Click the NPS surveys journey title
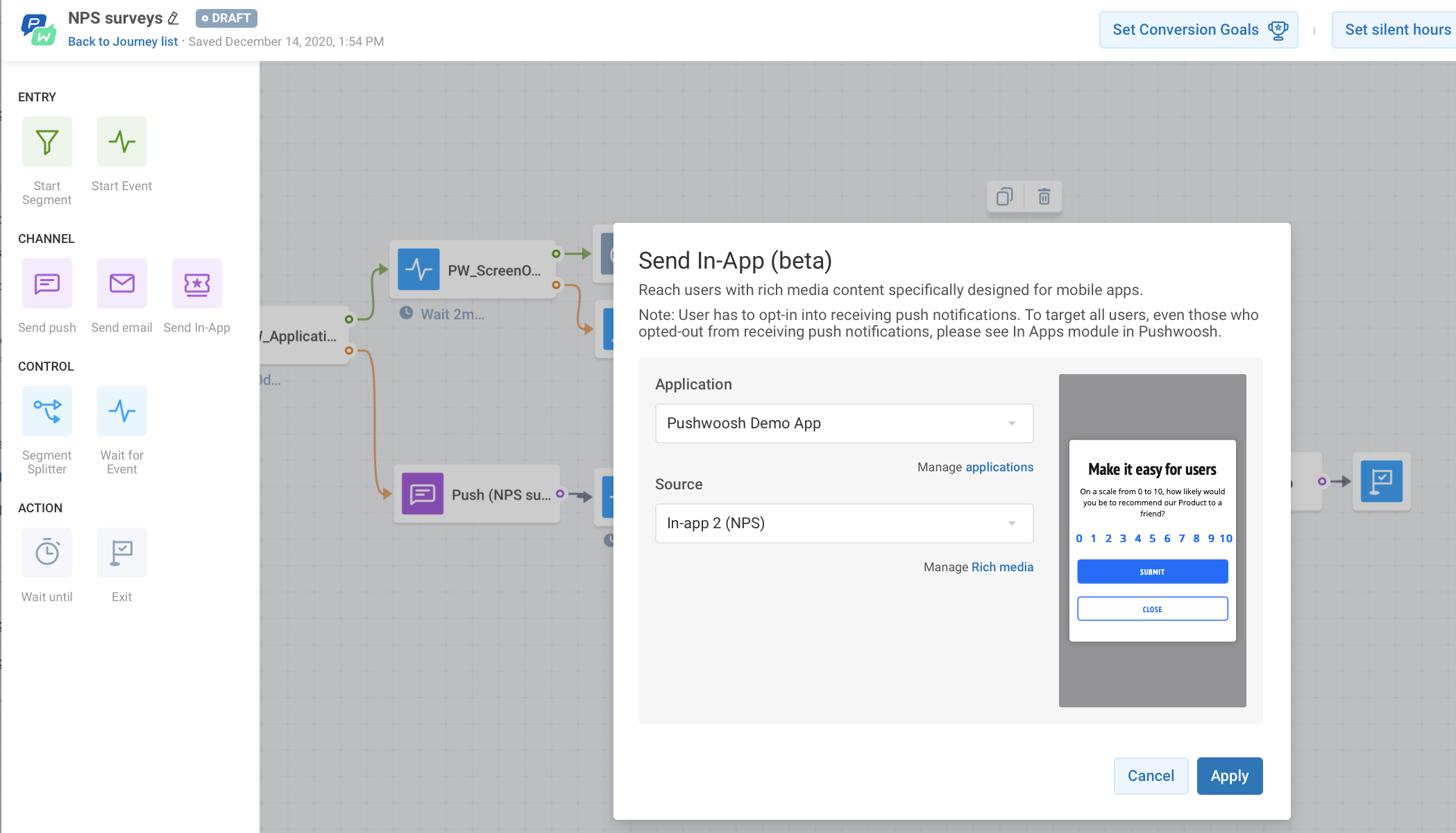 pyautogui.click(x=115, y=18)
